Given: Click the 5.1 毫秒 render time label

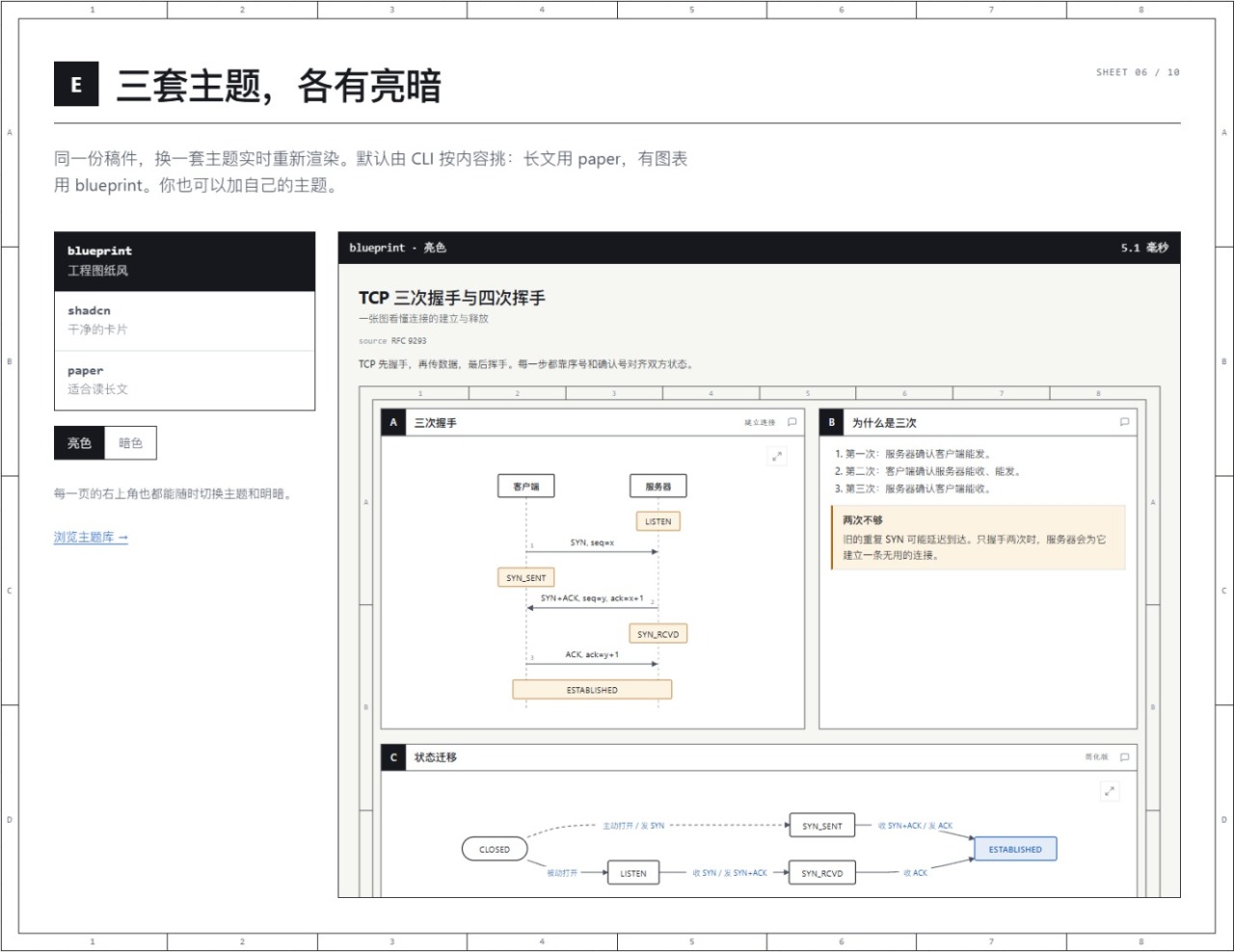Looking at the screenshot, I should [1144, 248].
